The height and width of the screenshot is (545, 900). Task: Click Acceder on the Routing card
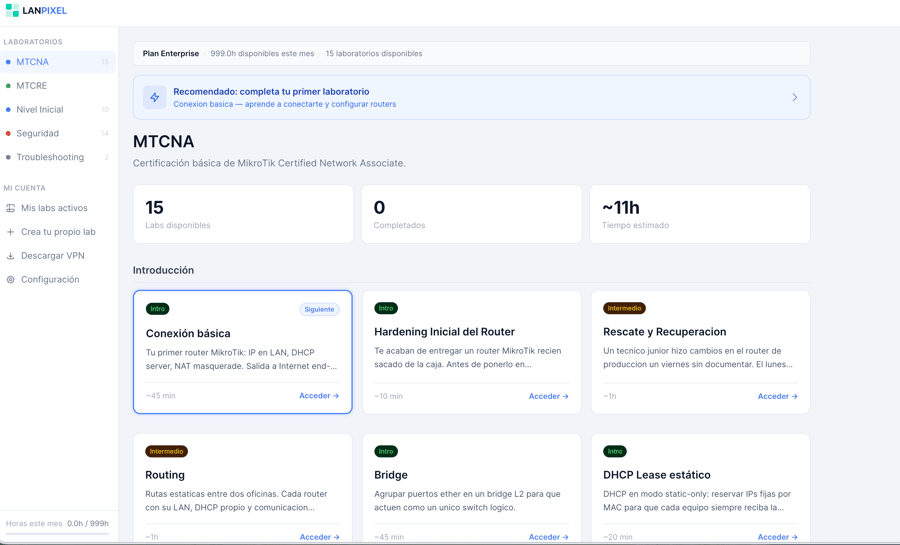tap(320, 537)
